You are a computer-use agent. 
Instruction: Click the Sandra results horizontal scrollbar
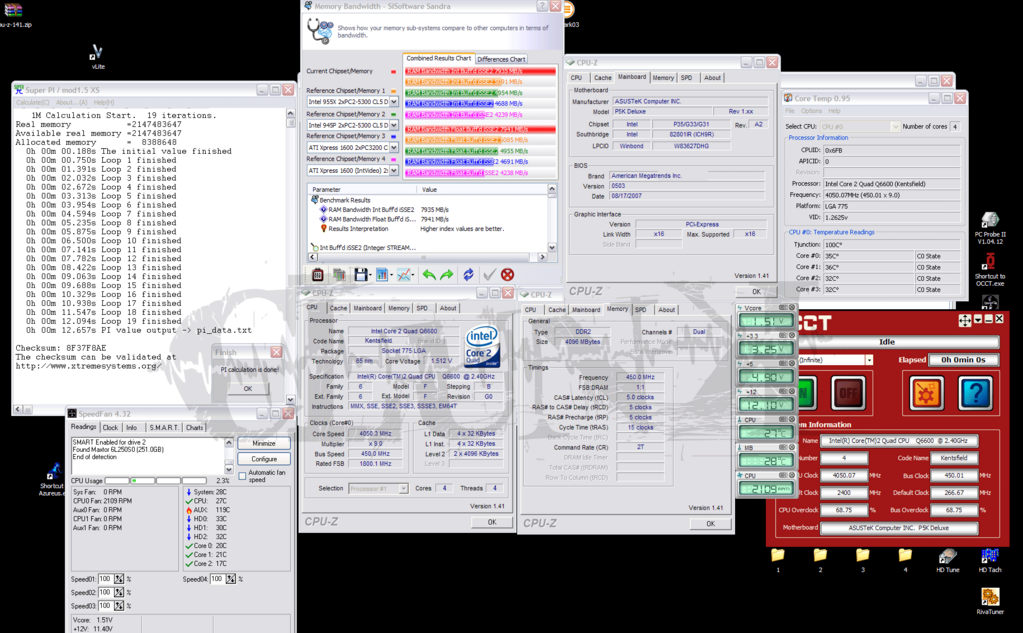point(427,257)
